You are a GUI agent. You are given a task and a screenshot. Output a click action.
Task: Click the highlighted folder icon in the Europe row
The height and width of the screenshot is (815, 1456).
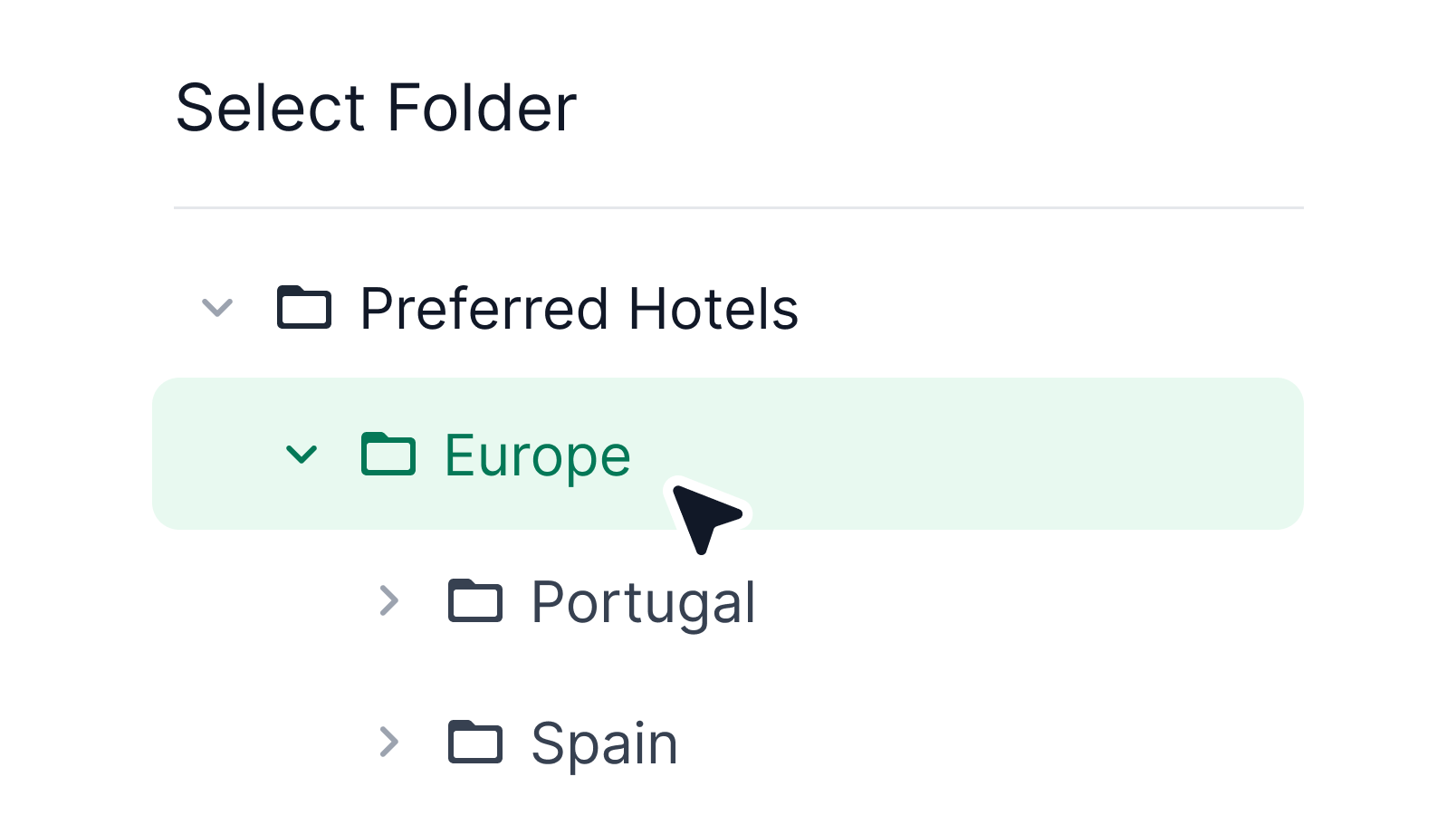point(389,454)
